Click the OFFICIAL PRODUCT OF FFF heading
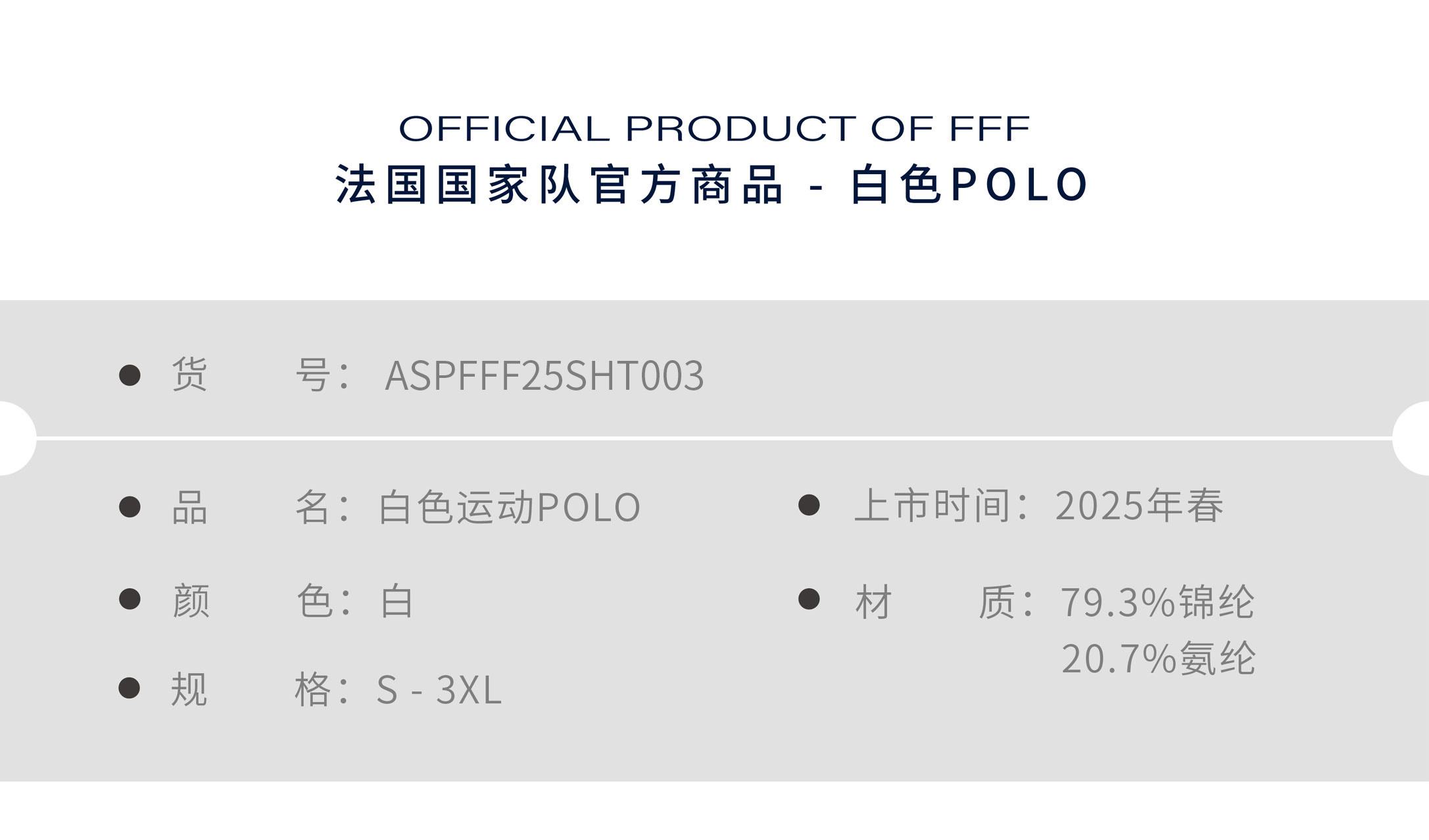1429x840 pixels. (714, 128)
